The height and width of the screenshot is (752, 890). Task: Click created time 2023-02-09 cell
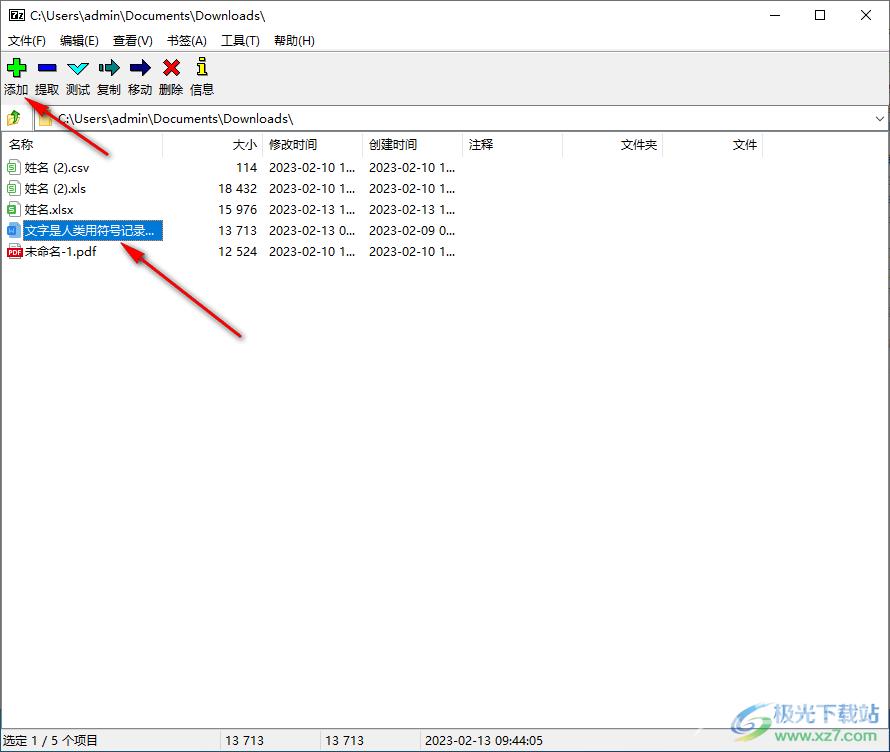[412, 230]
